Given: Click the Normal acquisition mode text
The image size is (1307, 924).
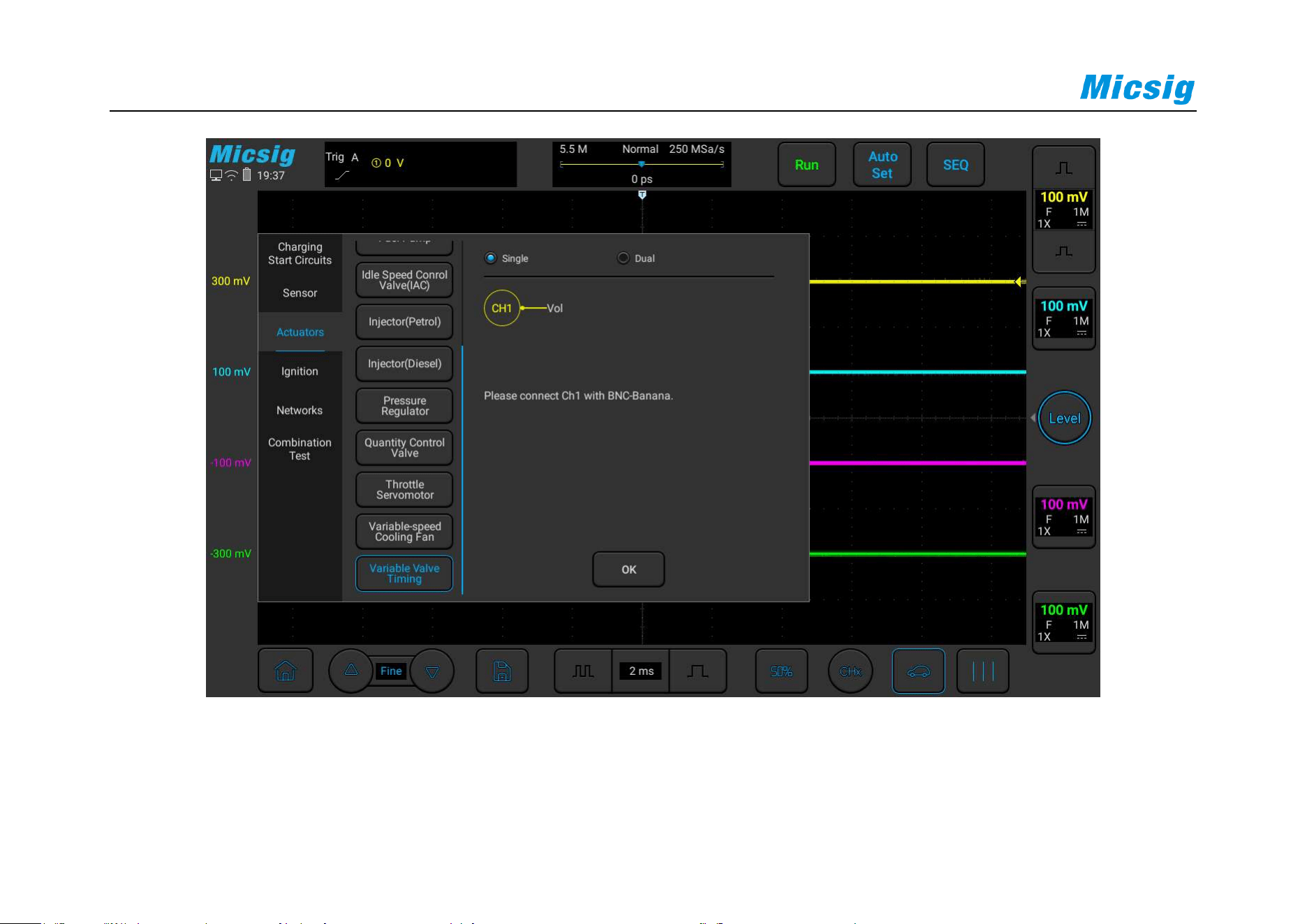Looking at the screenshot, I should [640, 149].
